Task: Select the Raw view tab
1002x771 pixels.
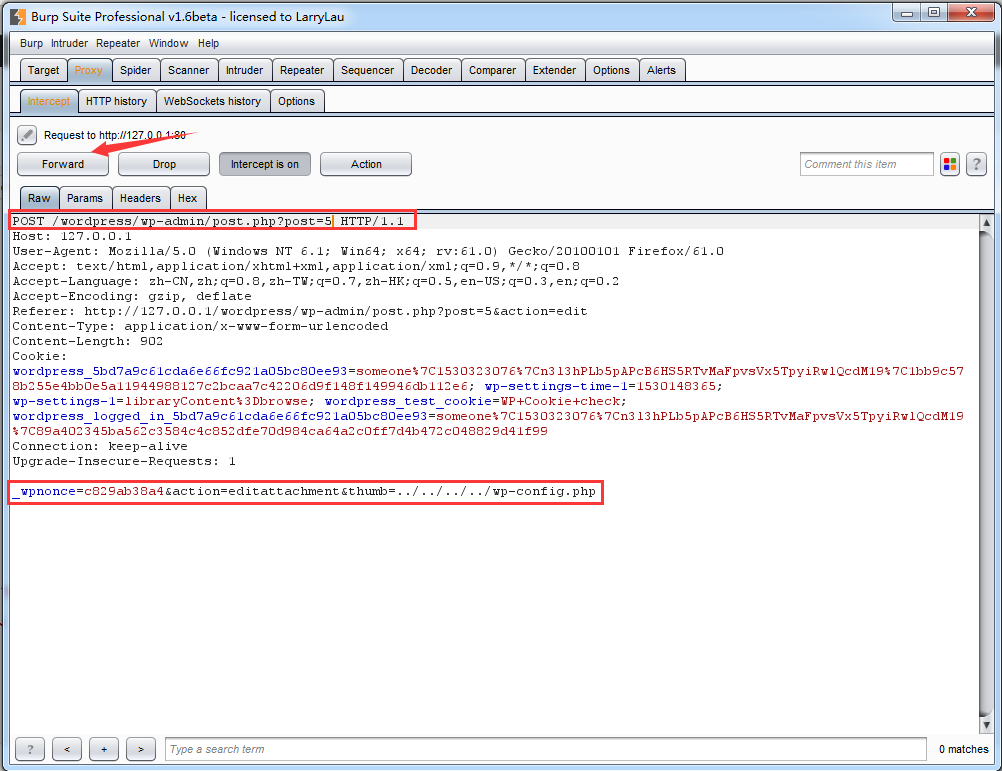Action: (x=39, y=198)
